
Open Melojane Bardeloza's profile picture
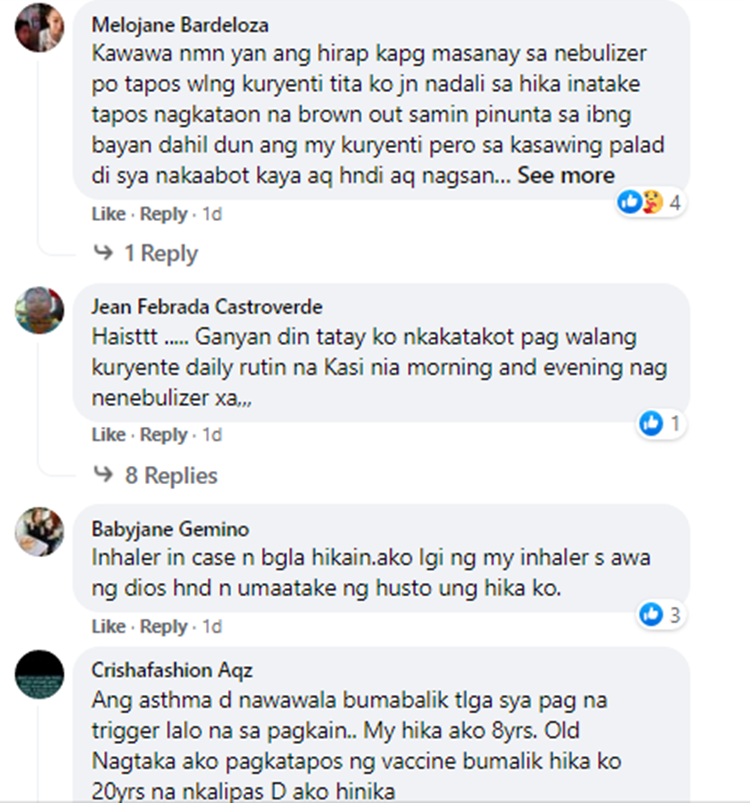39,28
